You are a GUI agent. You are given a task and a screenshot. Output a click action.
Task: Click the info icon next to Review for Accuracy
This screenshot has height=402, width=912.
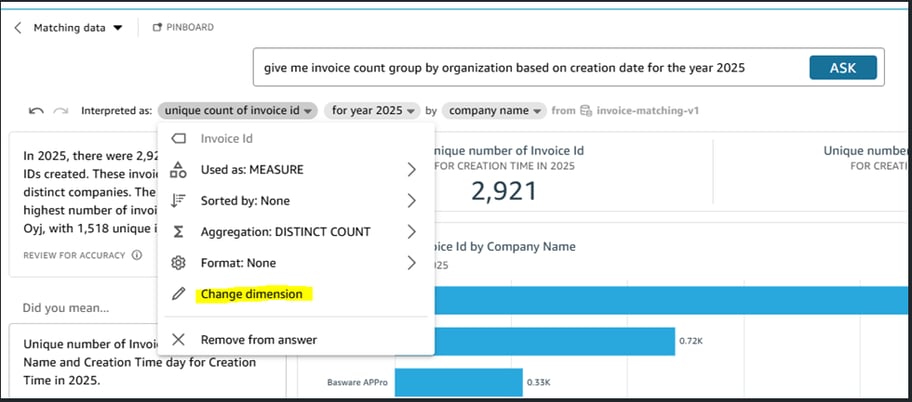click(136, 255)
